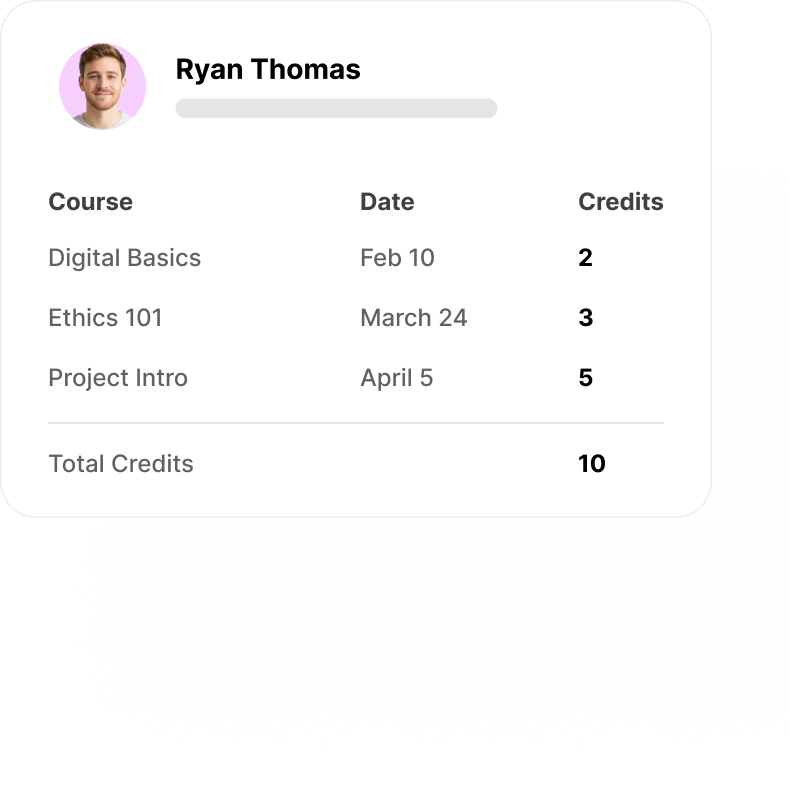Click the Total Credits label

[x=121, y=464]
